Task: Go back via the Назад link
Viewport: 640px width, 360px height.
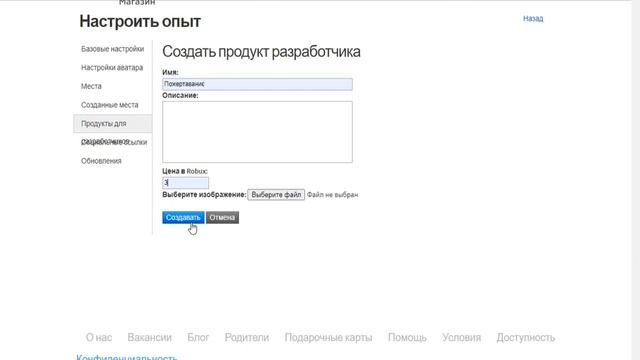Action: coord(533,18)
